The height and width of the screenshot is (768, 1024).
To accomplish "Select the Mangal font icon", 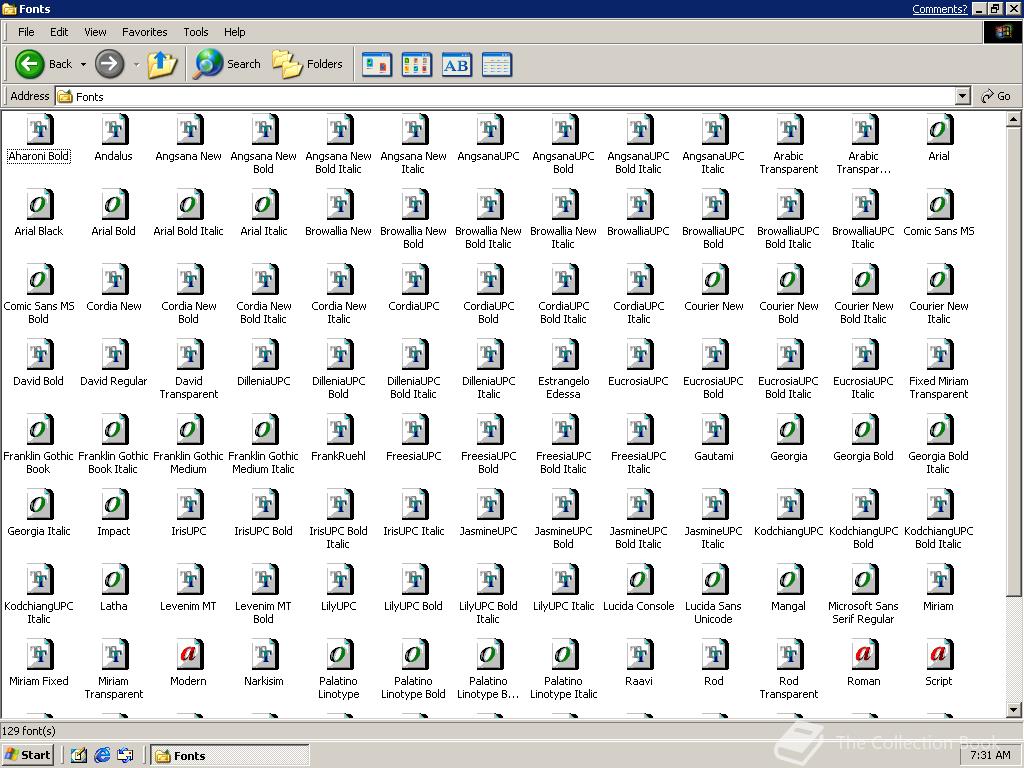I will tap(789, 580).
